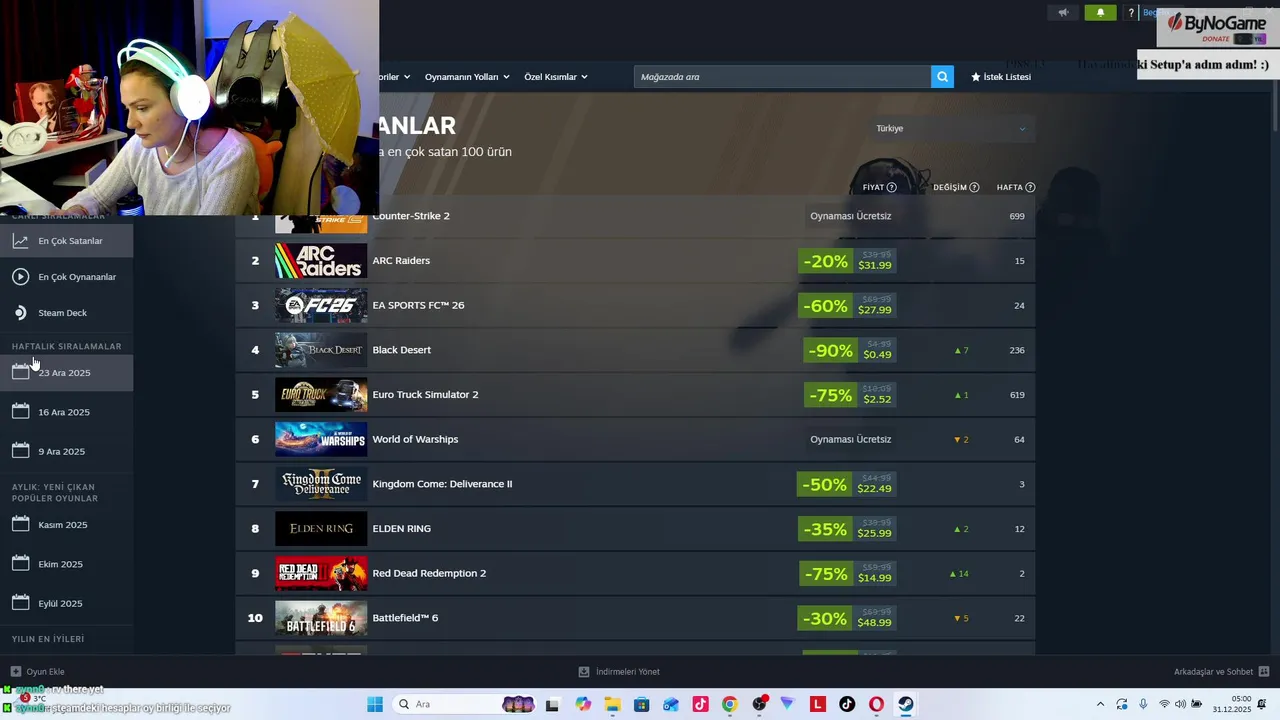The width and height of the screenshot is (1280, 720).
Task: Click the taskbar volume speaker icon
Action: coord(1180,704)
